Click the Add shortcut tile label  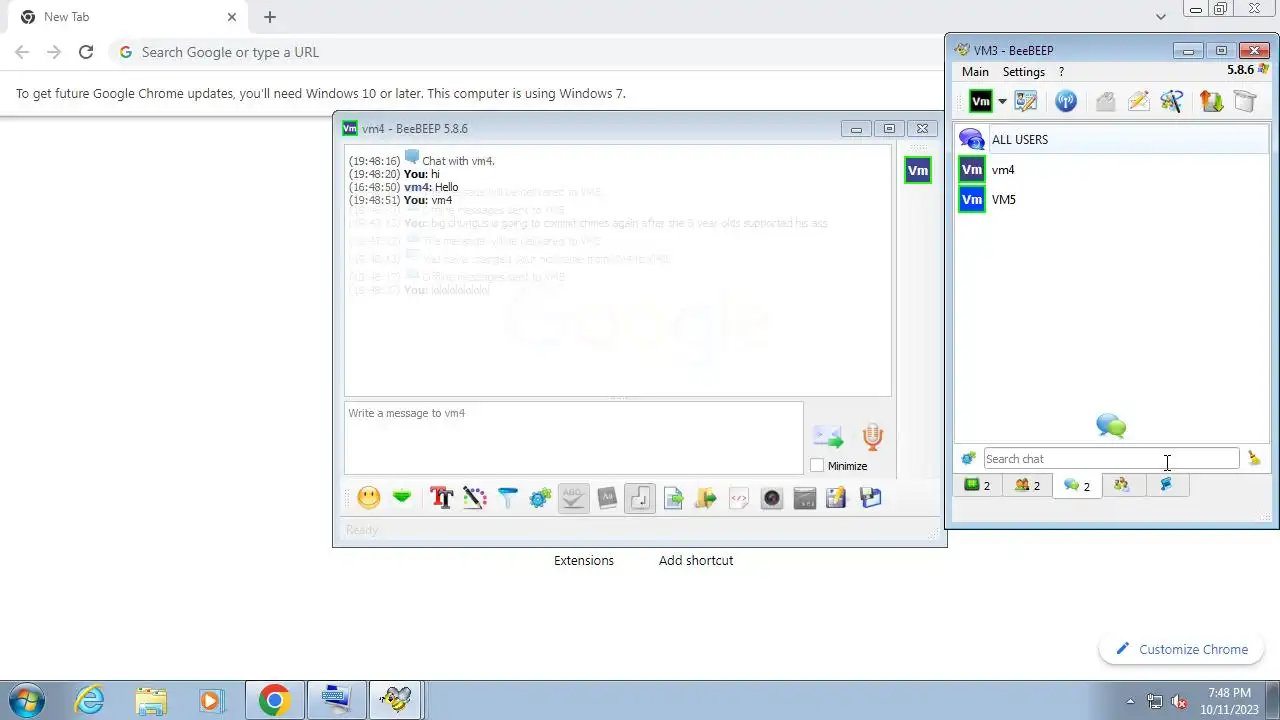click(x=696, y=560)
